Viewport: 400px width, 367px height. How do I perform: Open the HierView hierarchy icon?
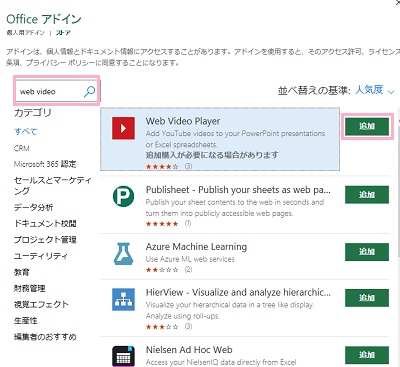(x=123, y=299)
